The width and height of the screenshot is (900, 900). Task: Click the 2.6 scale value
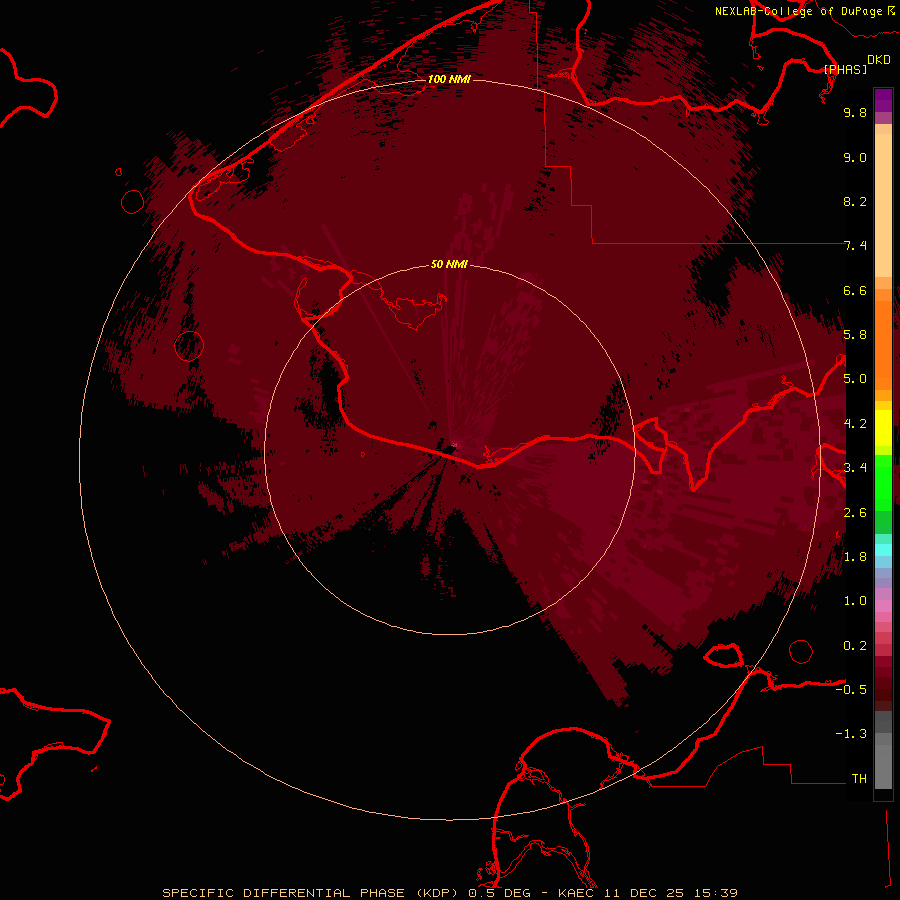coord(855,513)
